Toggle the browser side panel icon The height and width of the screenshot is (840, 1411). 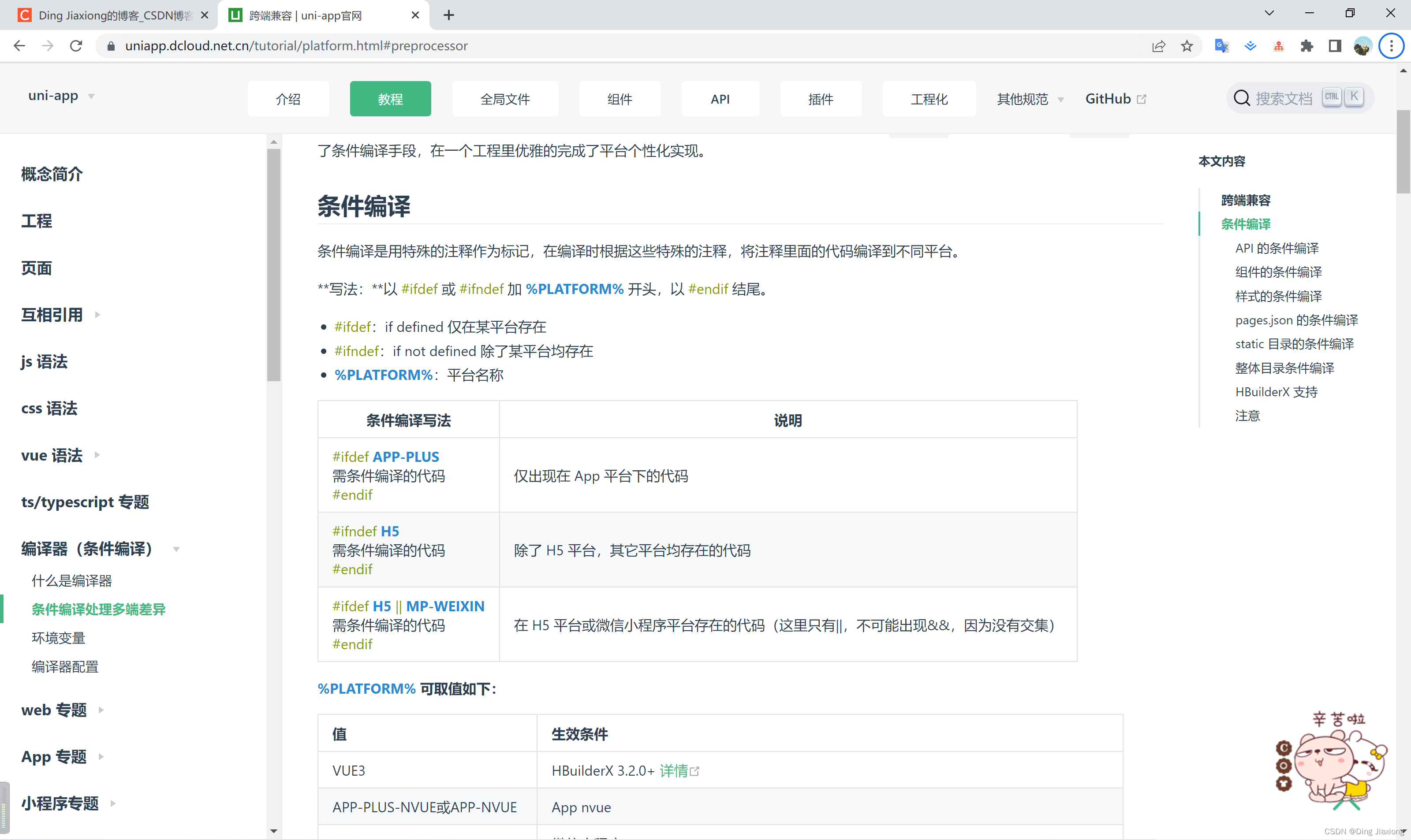click(1335, 46)
